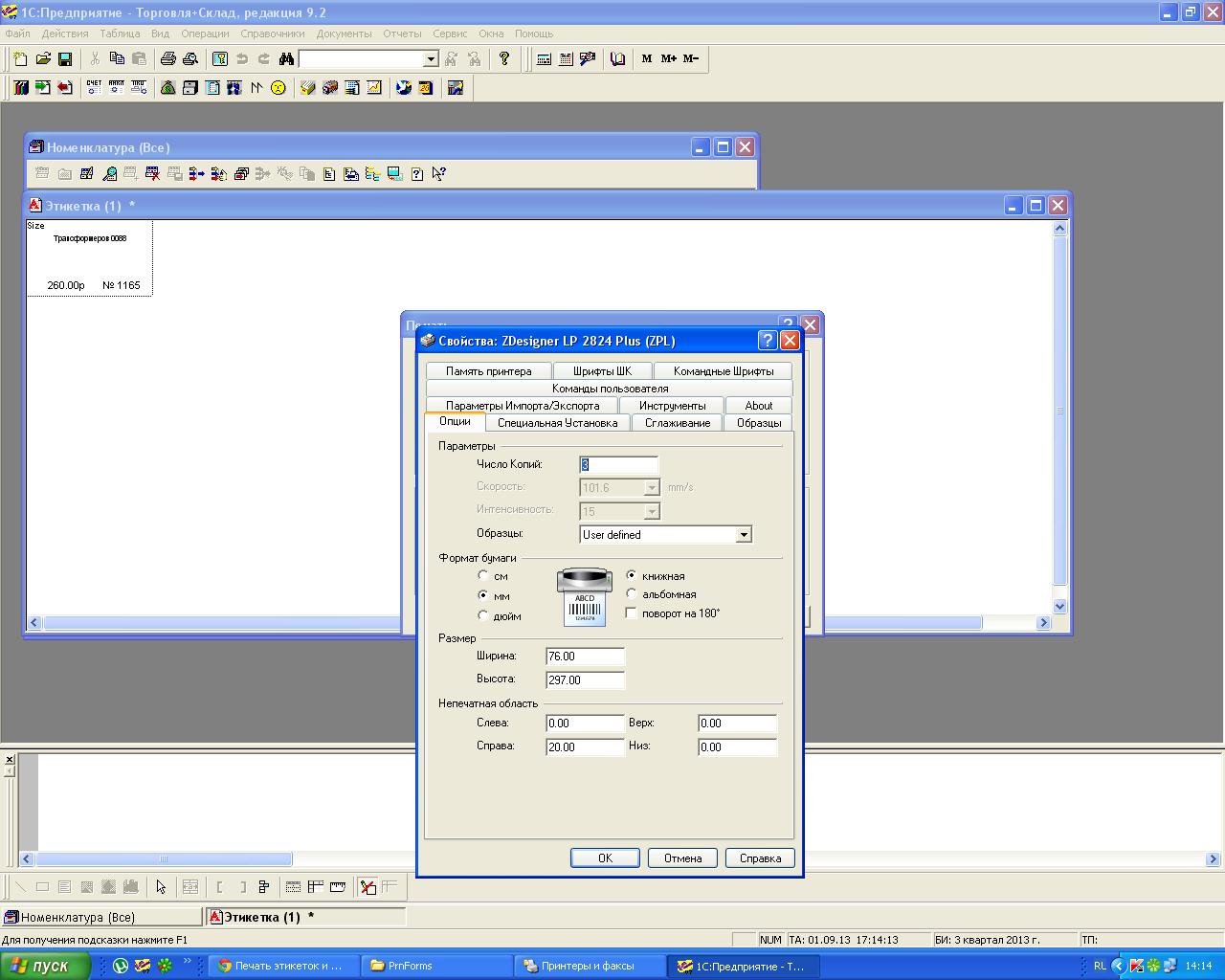The width and height of the screenshot is (1225, 980).
Task: Open the Действия menu
Action: pyautogui.click(x=65, y=33)
